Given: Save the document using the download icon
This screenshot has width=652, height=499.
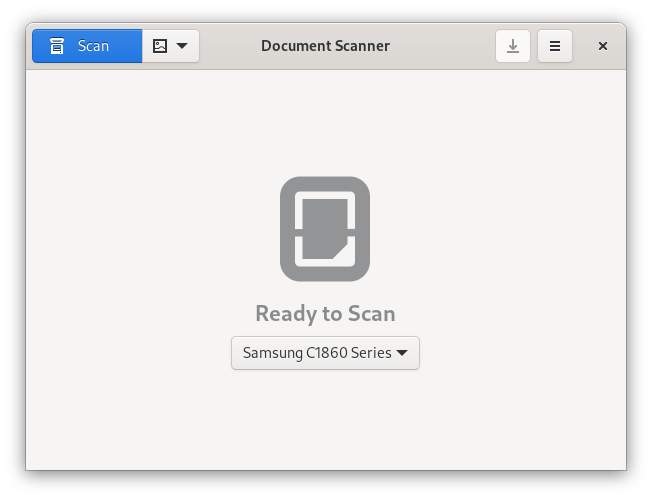Looking at the screenshot, I should (513, 46).
